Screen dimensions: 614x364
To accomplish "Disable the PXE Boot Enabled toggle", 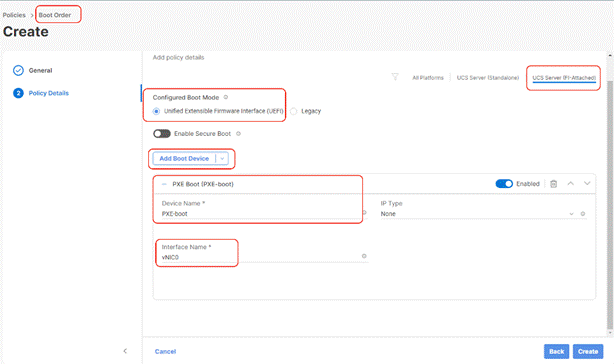I will click(504, 184).
